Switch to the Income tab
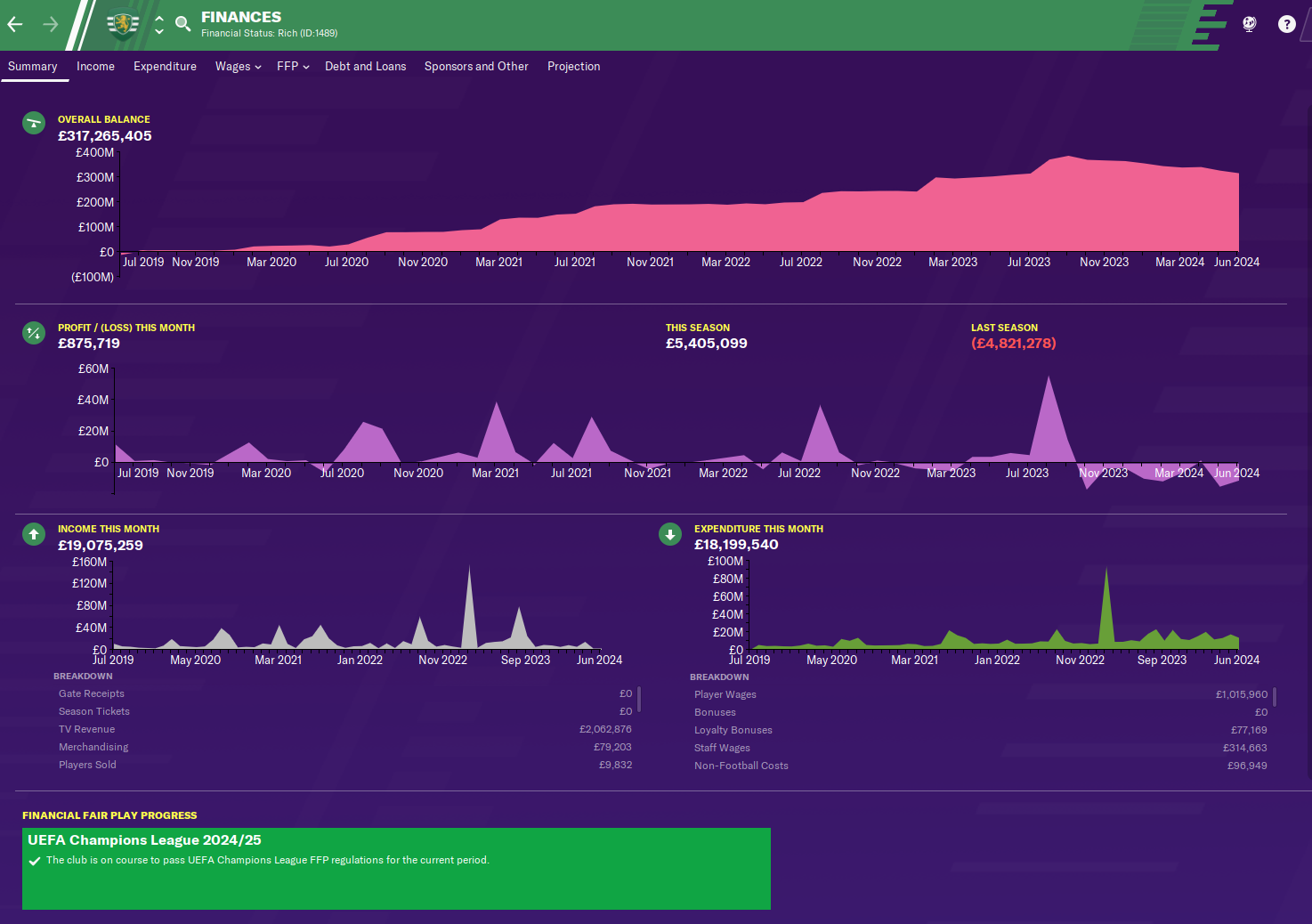This screenshot has width=1312, height=924. (95, 67)
